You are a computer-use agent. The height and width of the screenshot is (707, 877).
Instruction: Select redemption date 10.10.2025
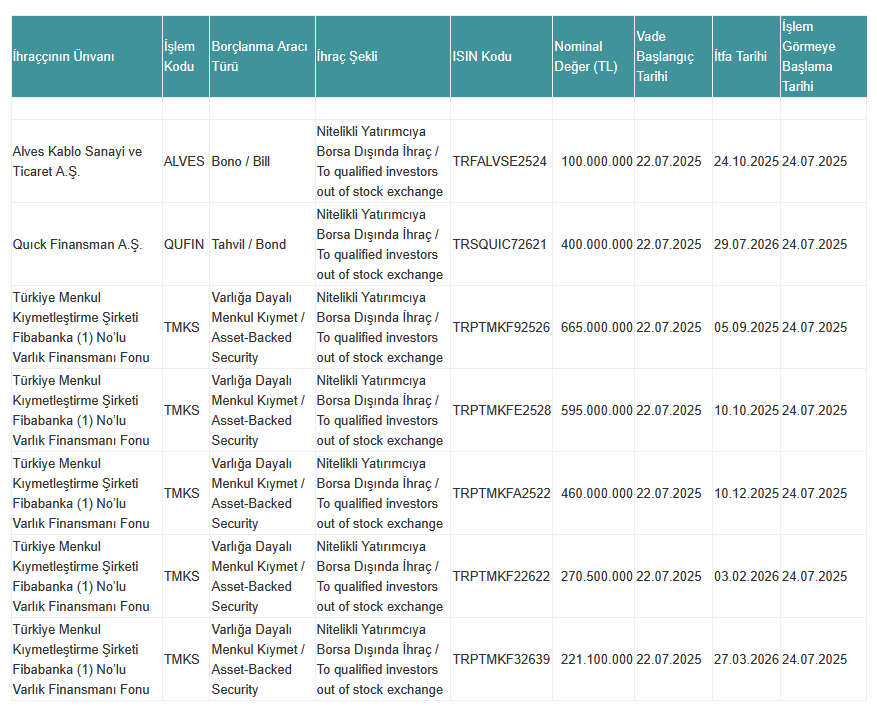pos(746,411)
